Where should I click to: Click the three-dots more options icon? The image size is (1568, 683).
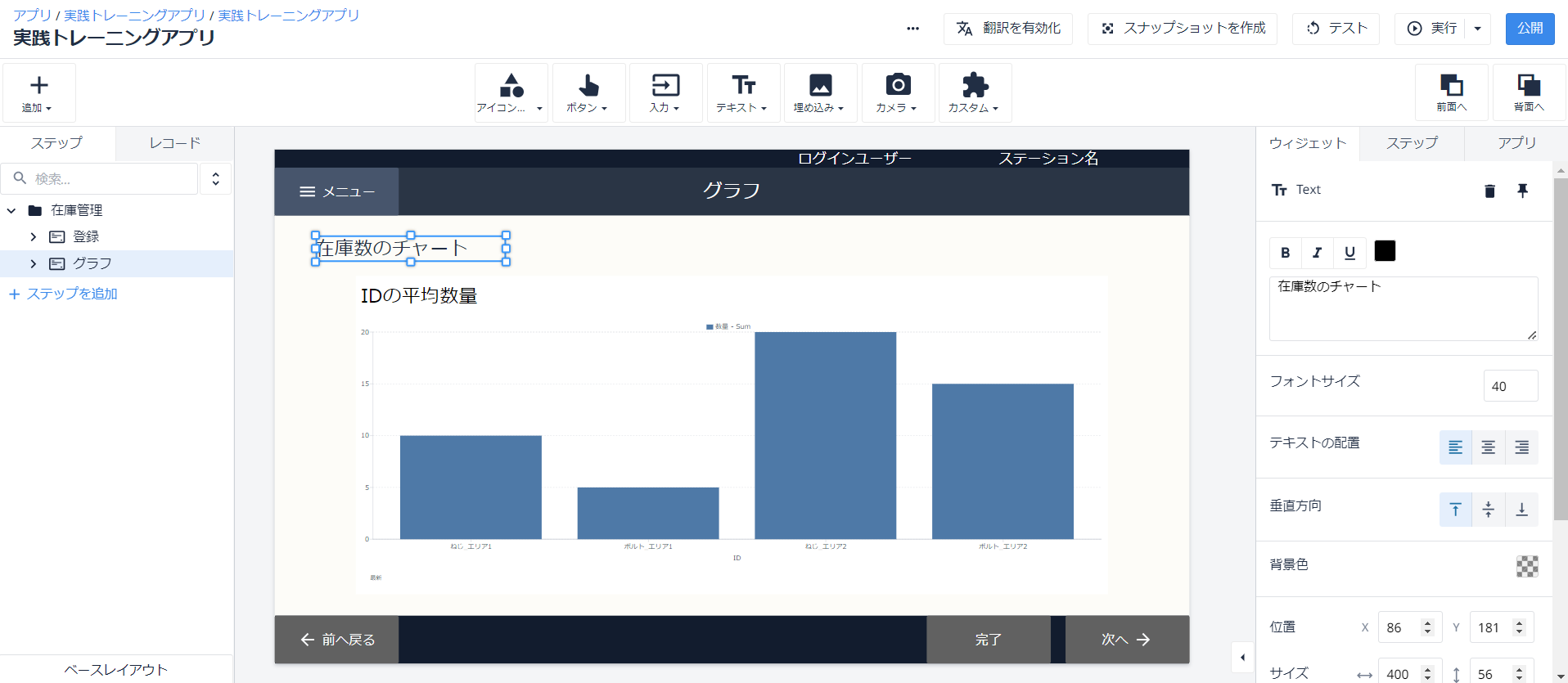[912, 29]
